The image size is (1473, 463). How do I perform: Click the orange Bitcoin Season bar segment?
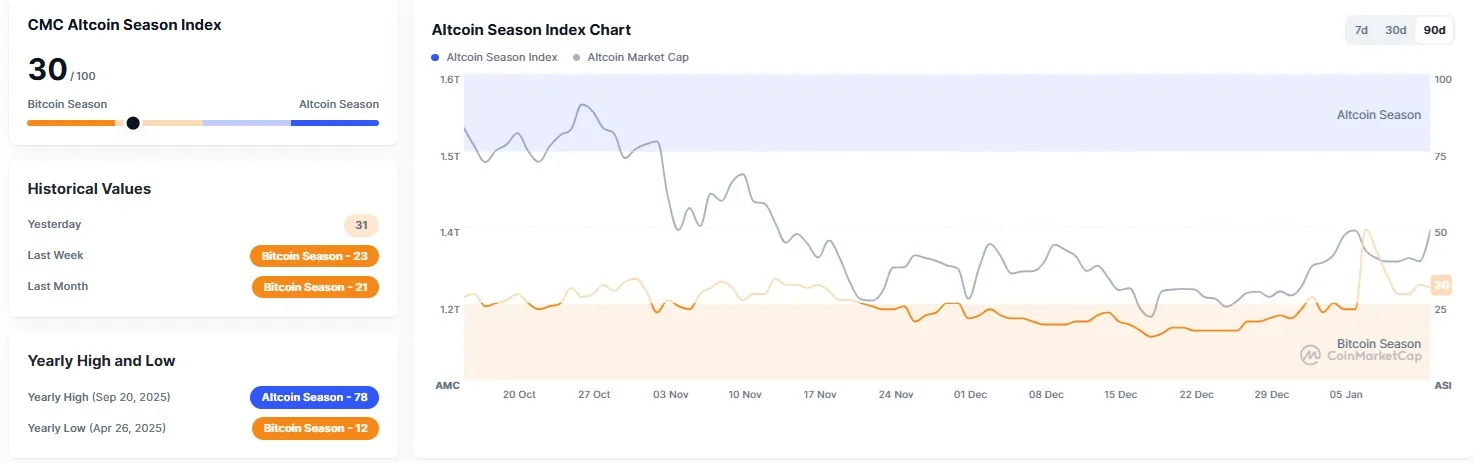(x=70, y=123)
